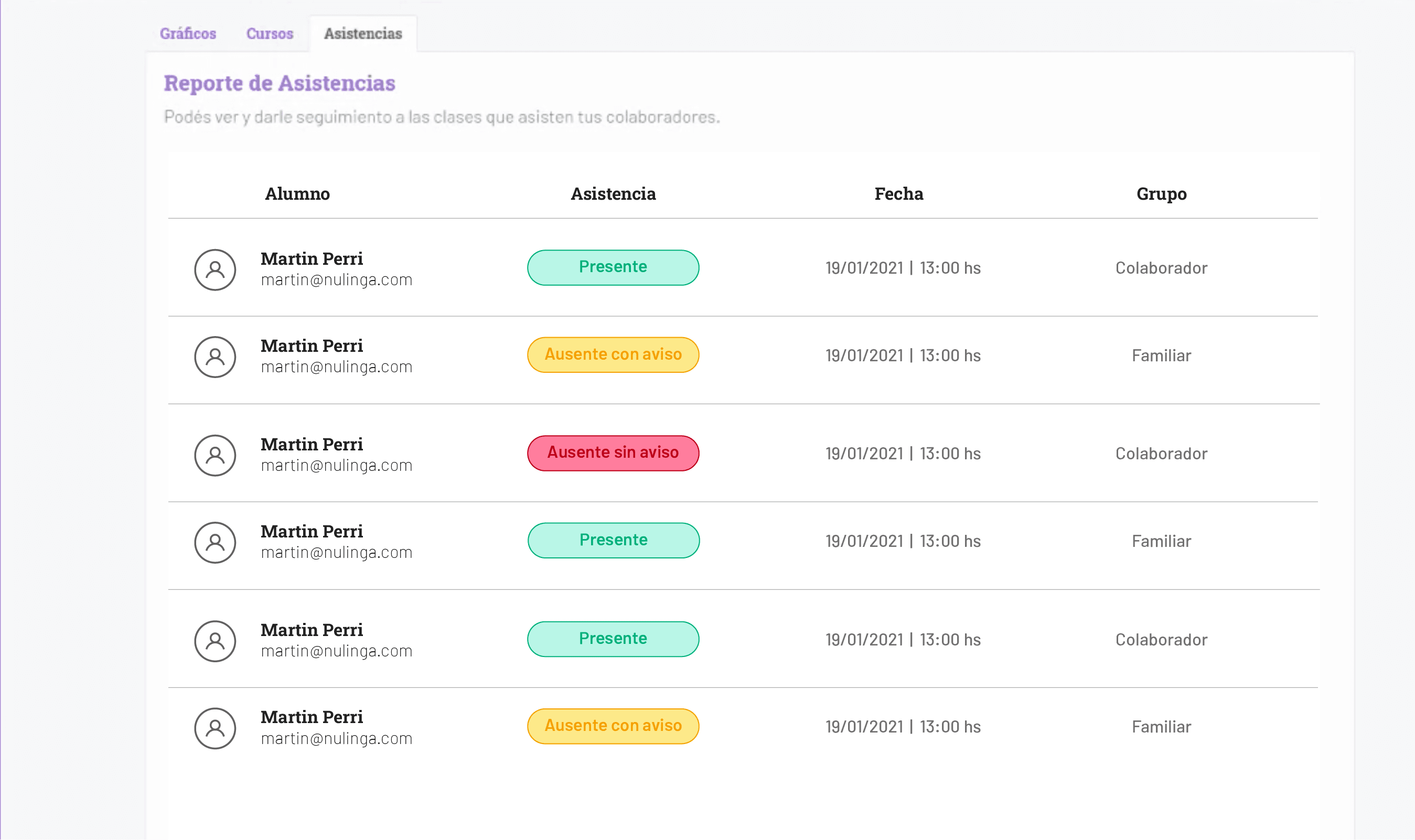1415x840 pixels.
Task: Click the avatar icon in the fifth attendance row
Action: point(215,641)
